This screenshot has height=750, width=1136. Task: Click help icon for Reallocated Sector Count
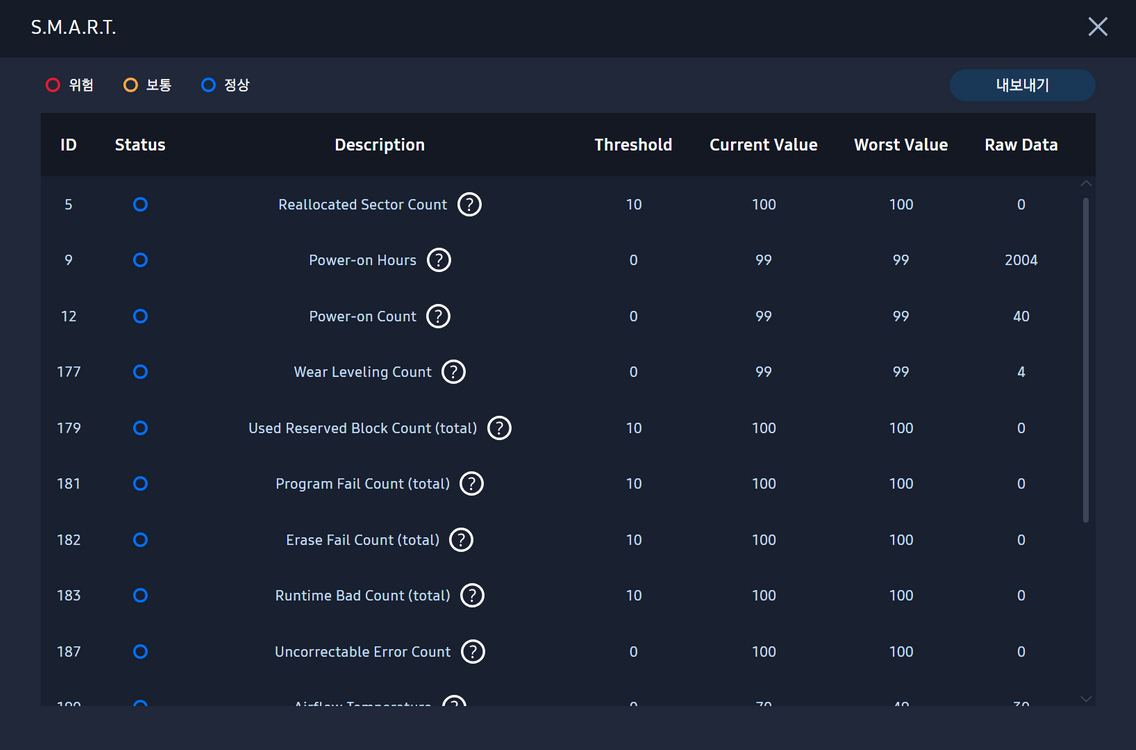[x=469, y=204]
